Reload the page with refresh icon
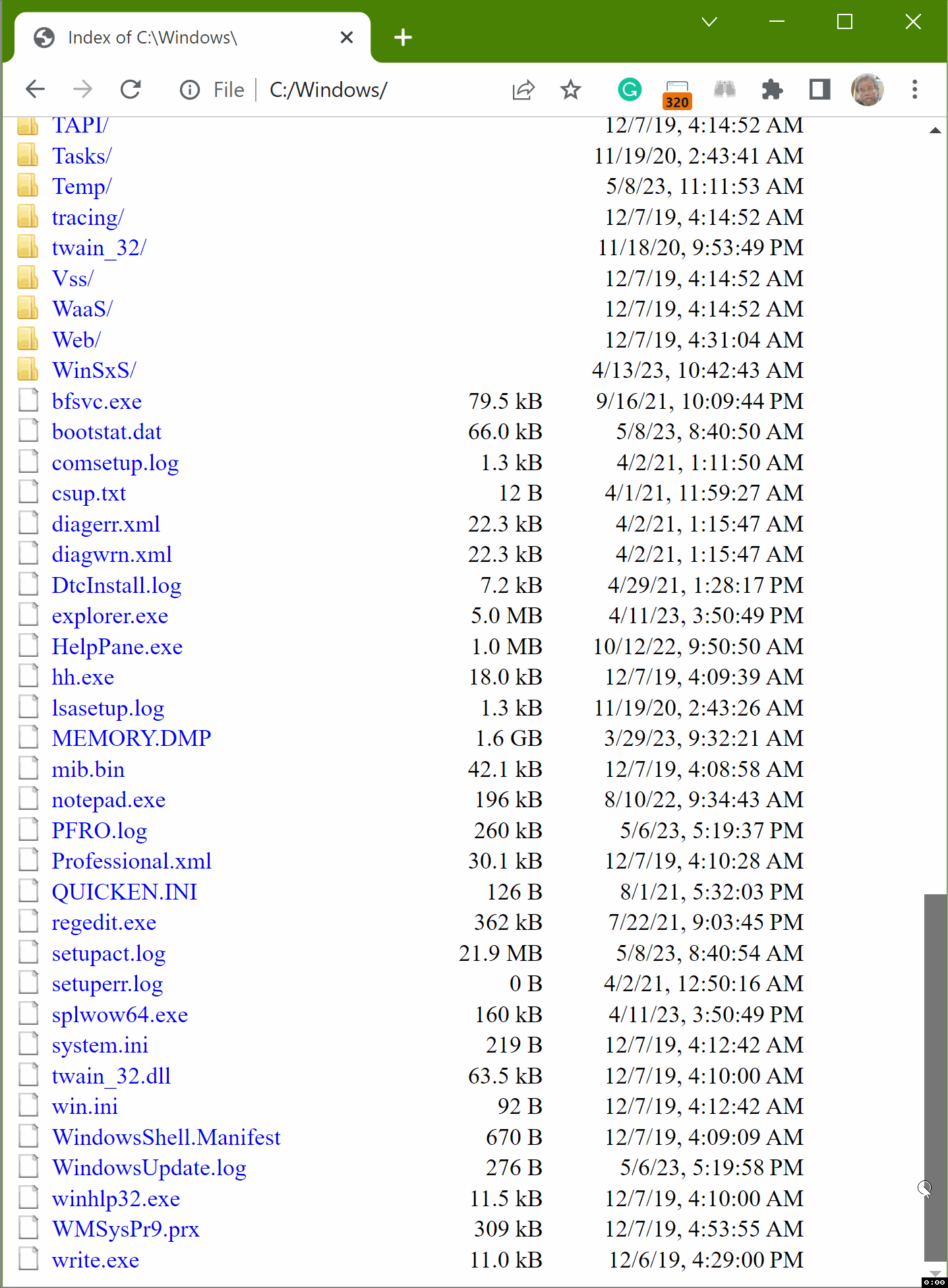Screen dimensions: 948x1288 click(x=131, y=89)
